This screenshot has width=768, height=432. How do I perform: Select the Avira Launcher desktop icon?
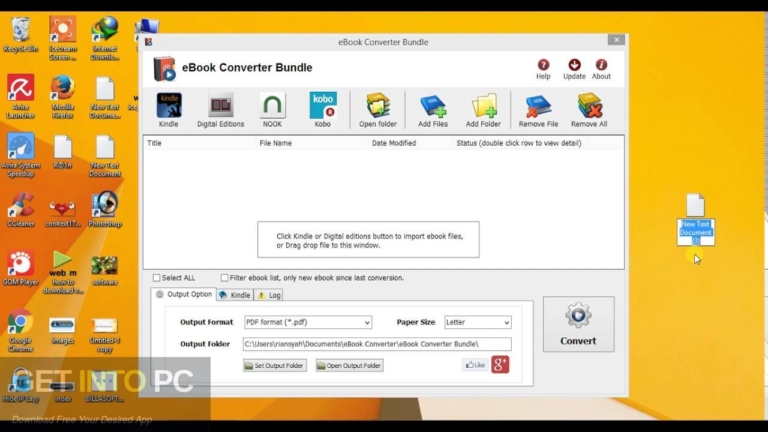click(21, 96)
